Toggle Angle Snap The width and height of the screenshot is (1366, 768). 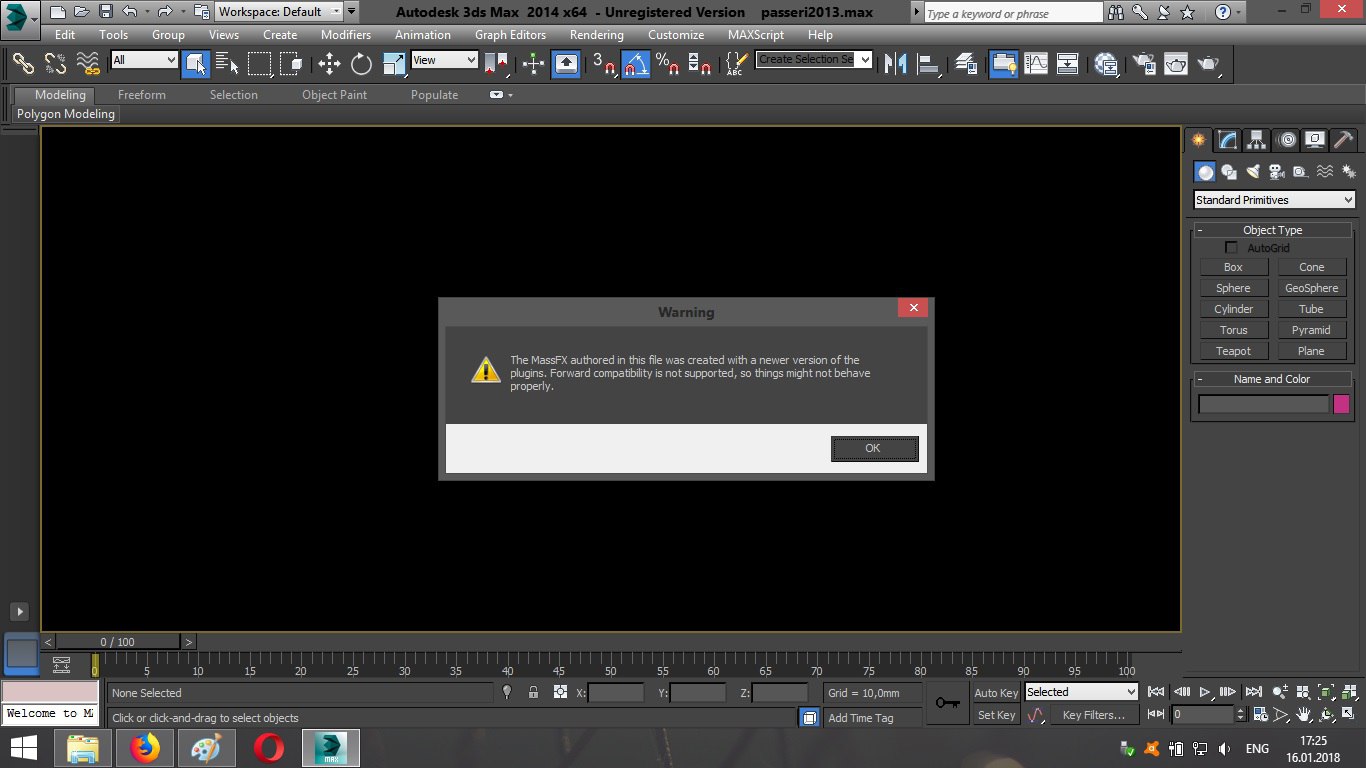pos(636,64)
